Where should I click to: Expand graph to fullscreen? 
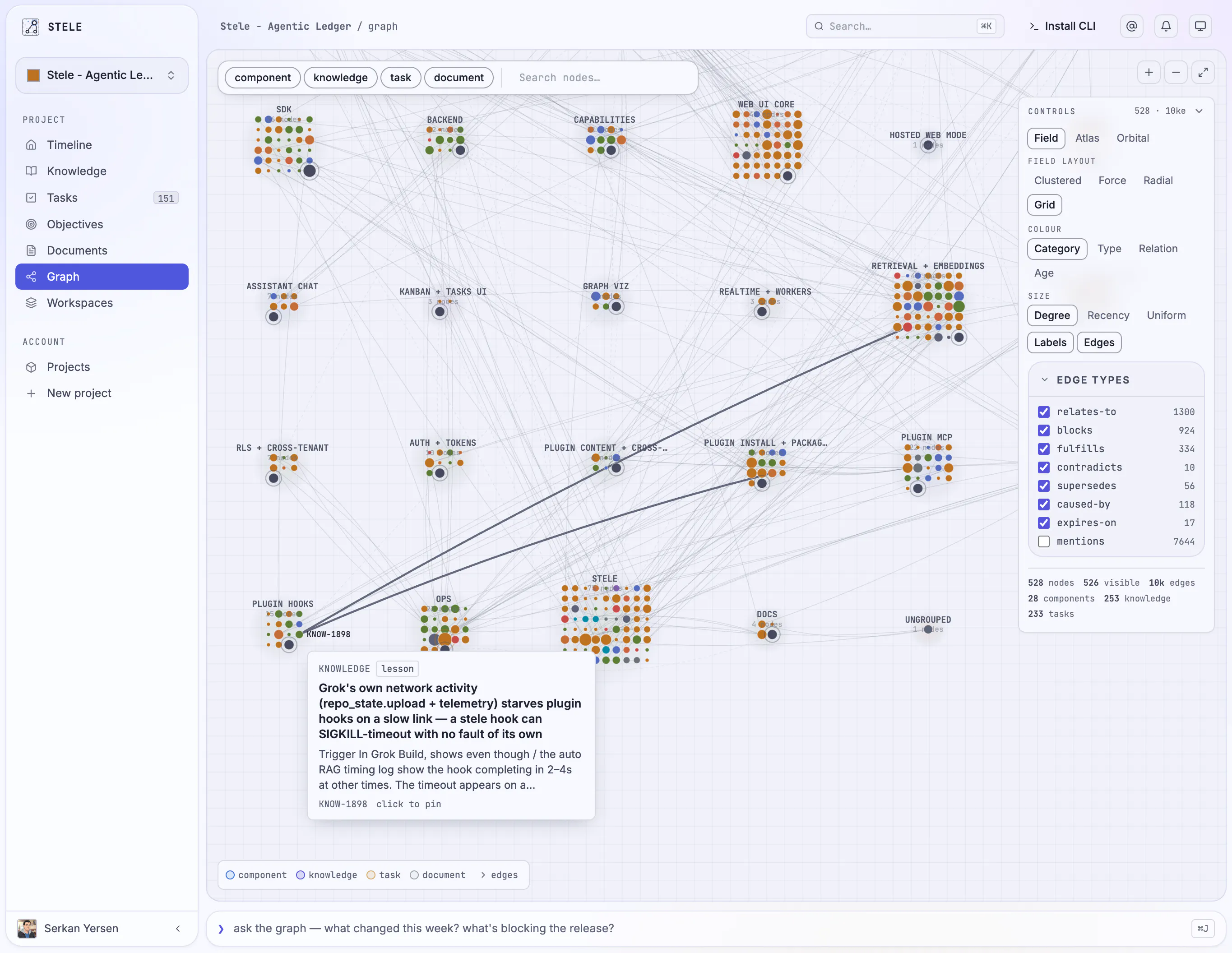[1203, 72]
